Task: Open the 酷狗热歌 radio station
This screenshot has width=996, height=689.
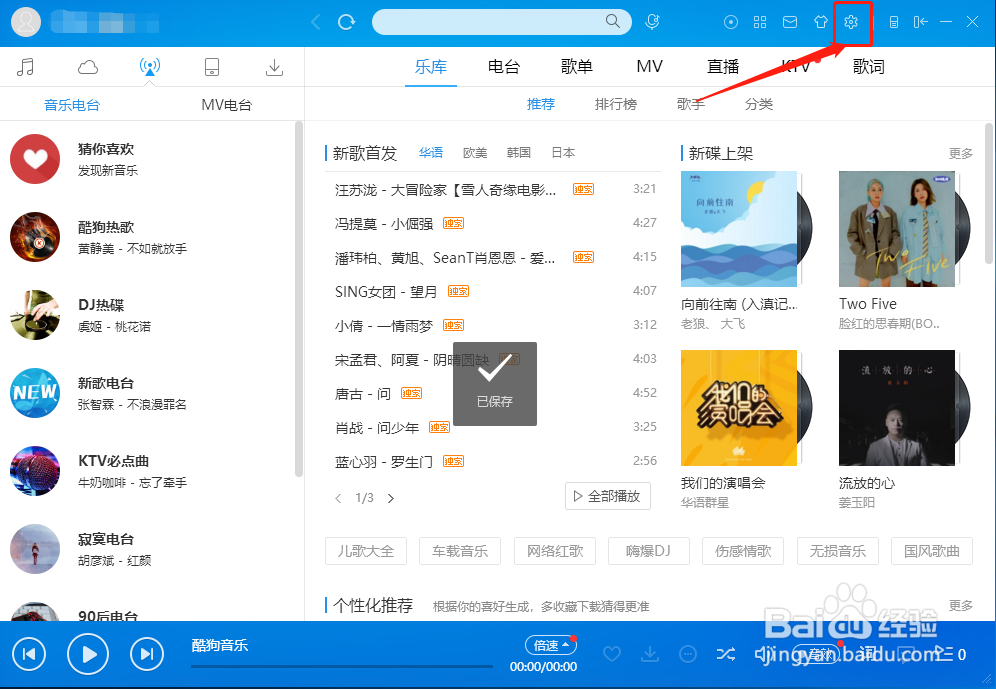Action: click(149, 237)
